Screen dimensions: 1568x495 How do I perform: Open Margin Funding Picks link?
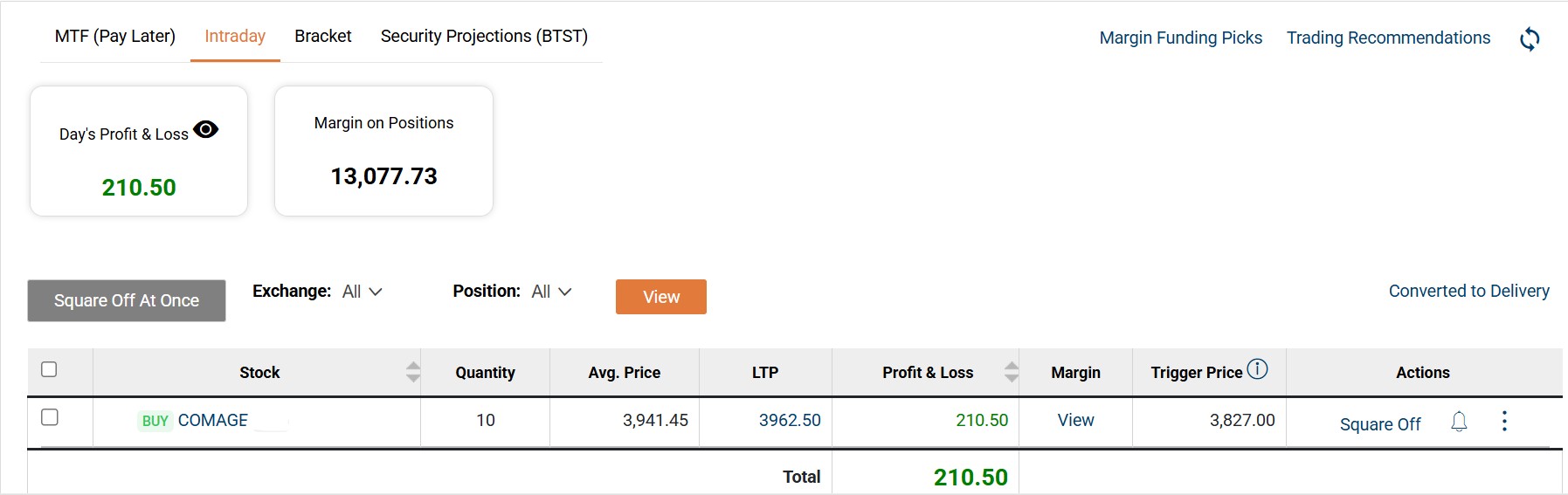(1180, 38)
